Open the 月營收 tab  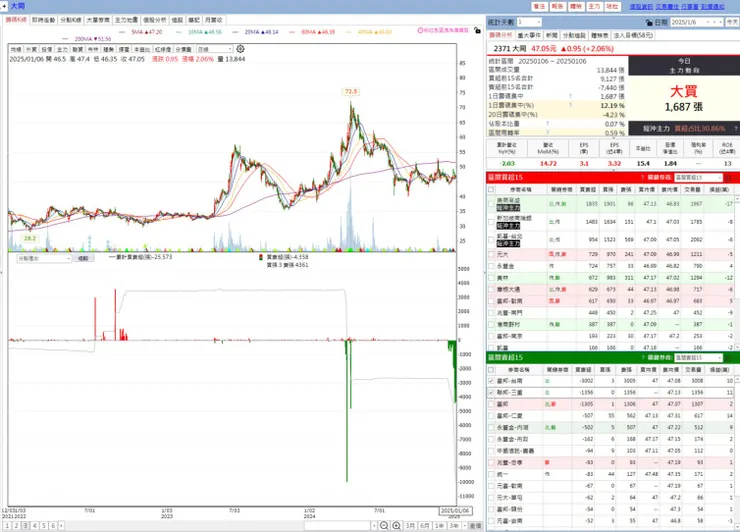tap(213, 20)
